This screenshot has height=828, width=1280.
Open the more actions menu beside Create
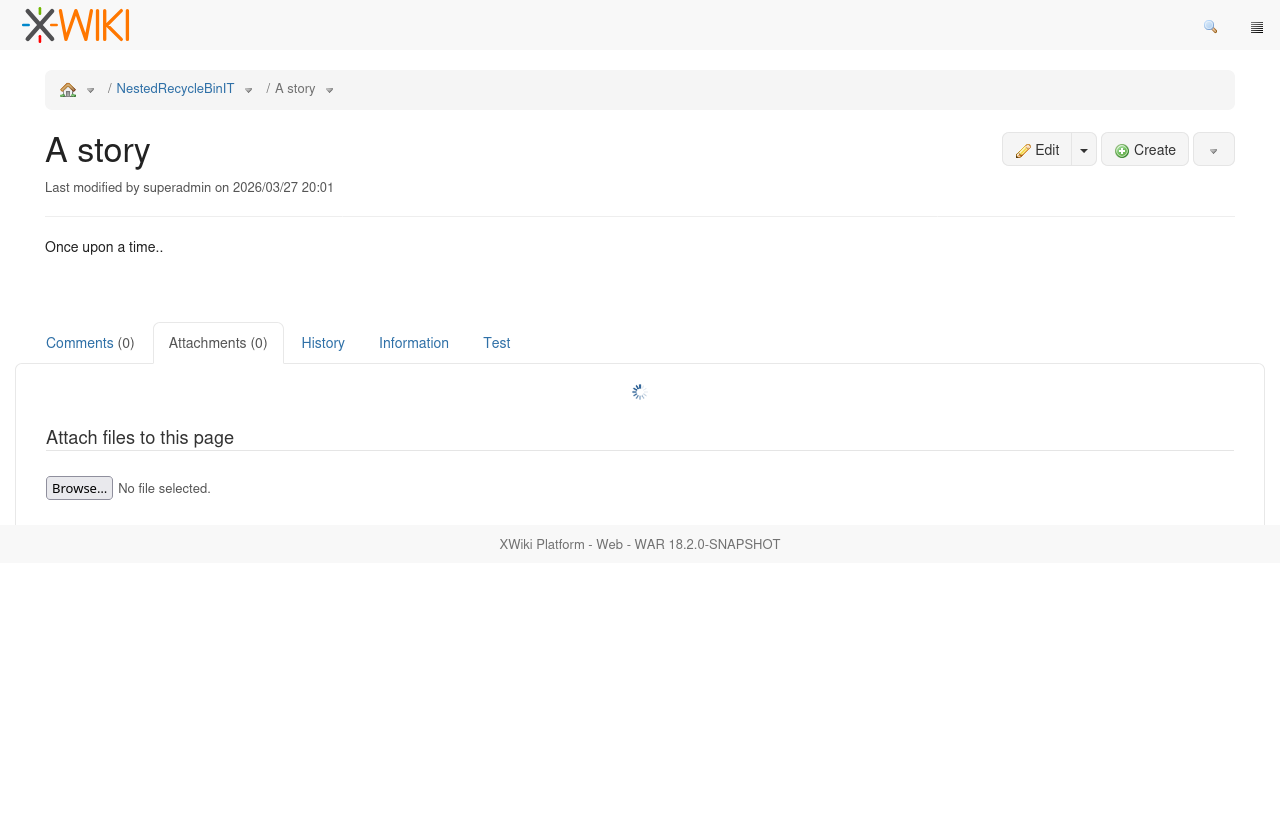click(1214, 150)
